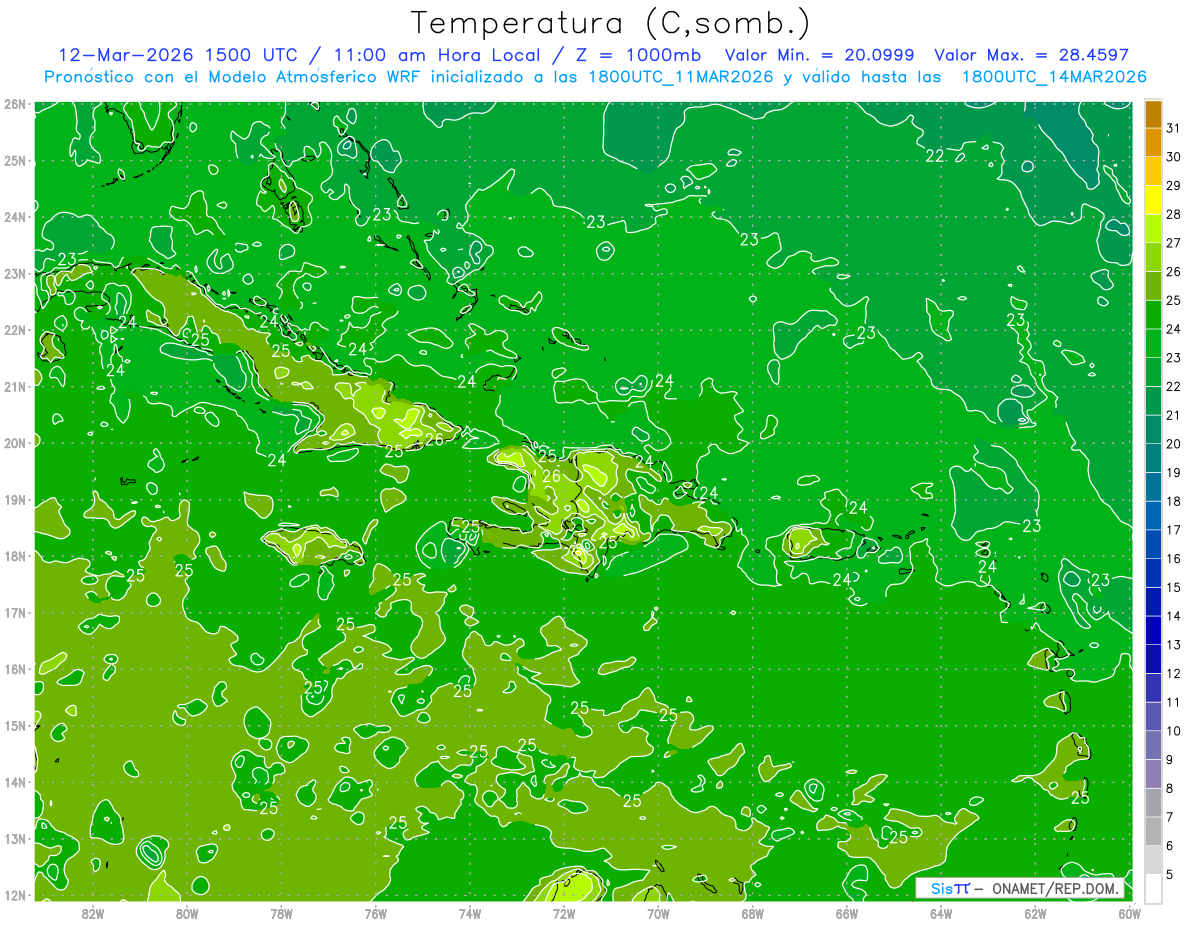Click the 16N latitude axis label
This screenshot has width=1200, height=927.
(x=14, y=669)
